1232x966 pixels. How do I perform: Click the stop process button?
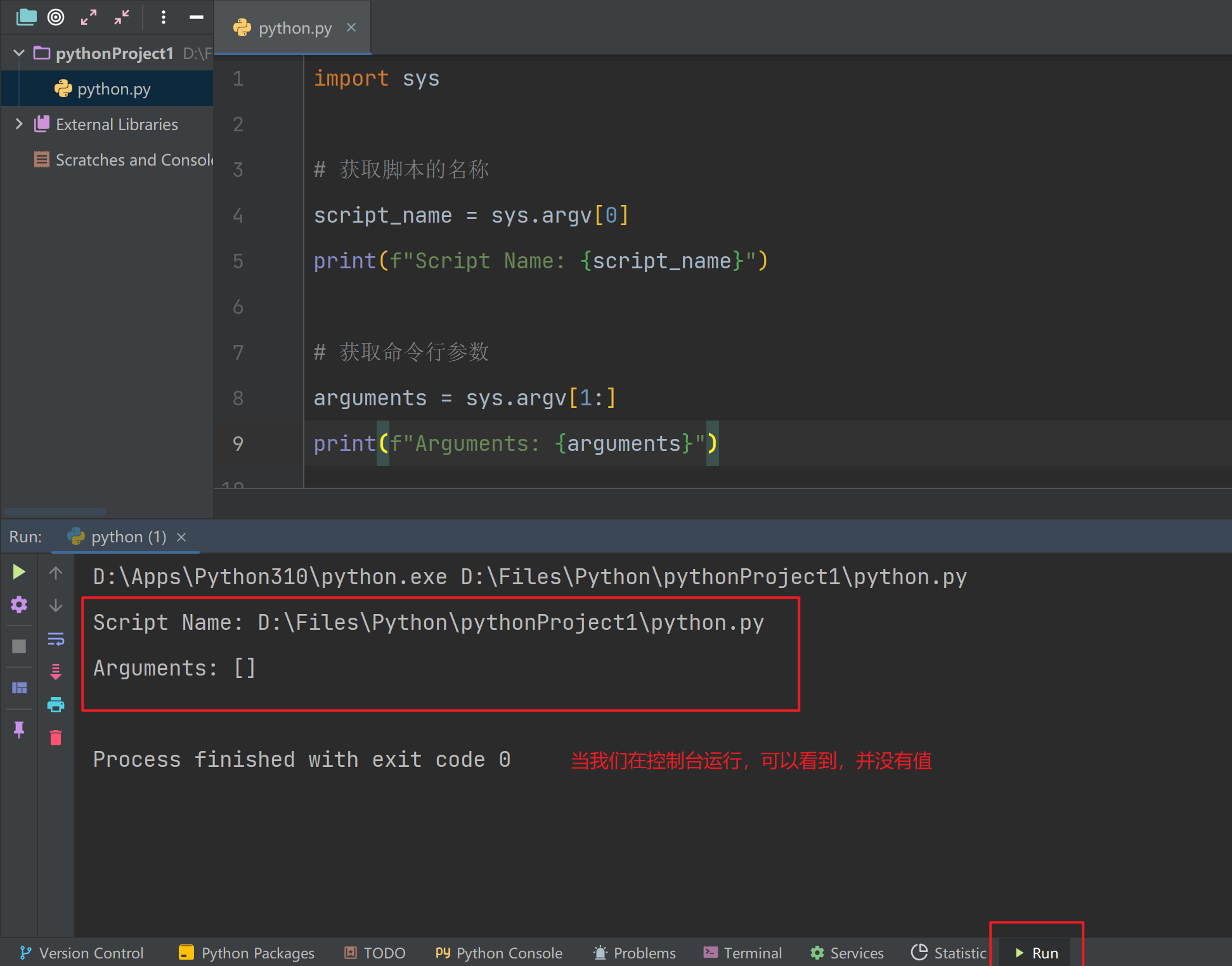[x=19, y=646]
